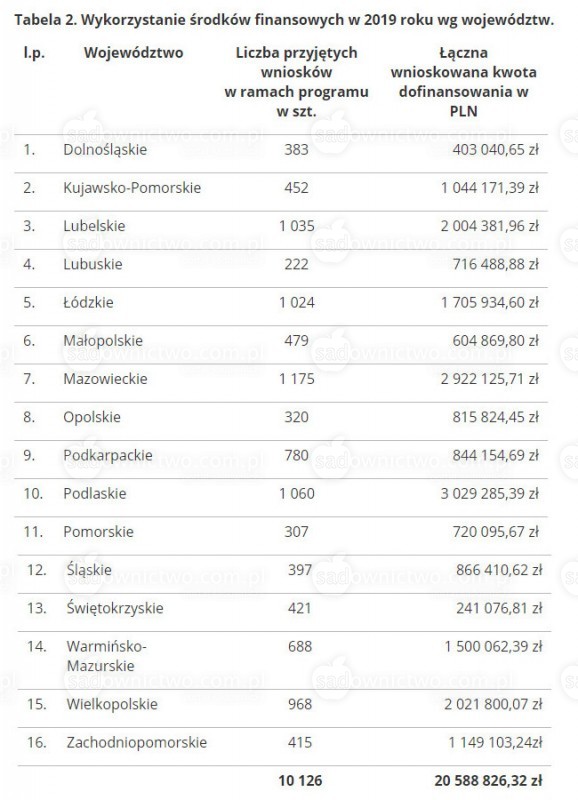Viewport: 578px width, 800px height.
Task: Click the Małopolskie count 479
Action: [x=296, y=341]
